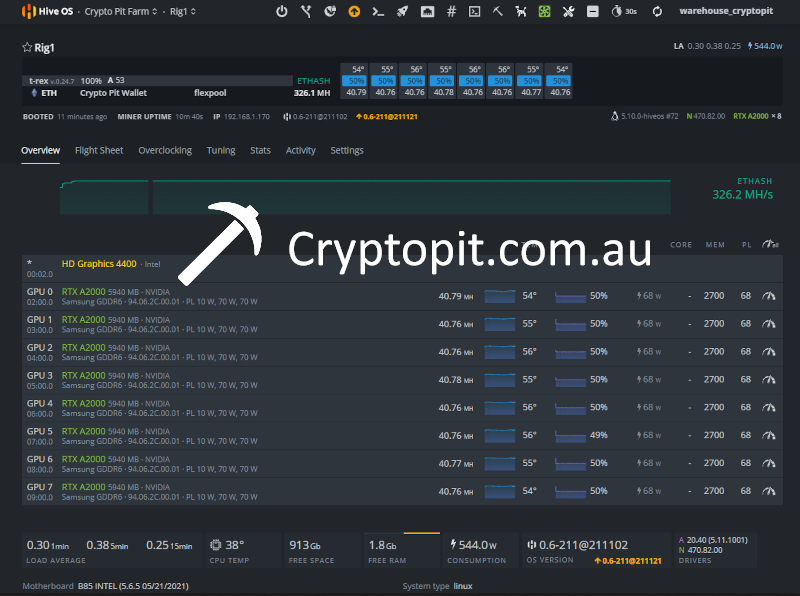Viewport: 800px width, 596px height.
Task: Open the Stats tab
Action: (260, 151)
